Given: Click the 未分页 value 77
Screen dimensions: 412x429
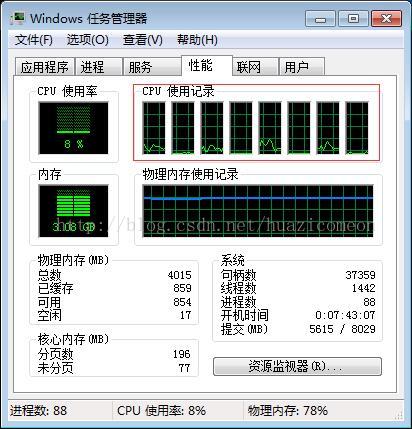Looking at the screenshot, I should pos(184,368).
